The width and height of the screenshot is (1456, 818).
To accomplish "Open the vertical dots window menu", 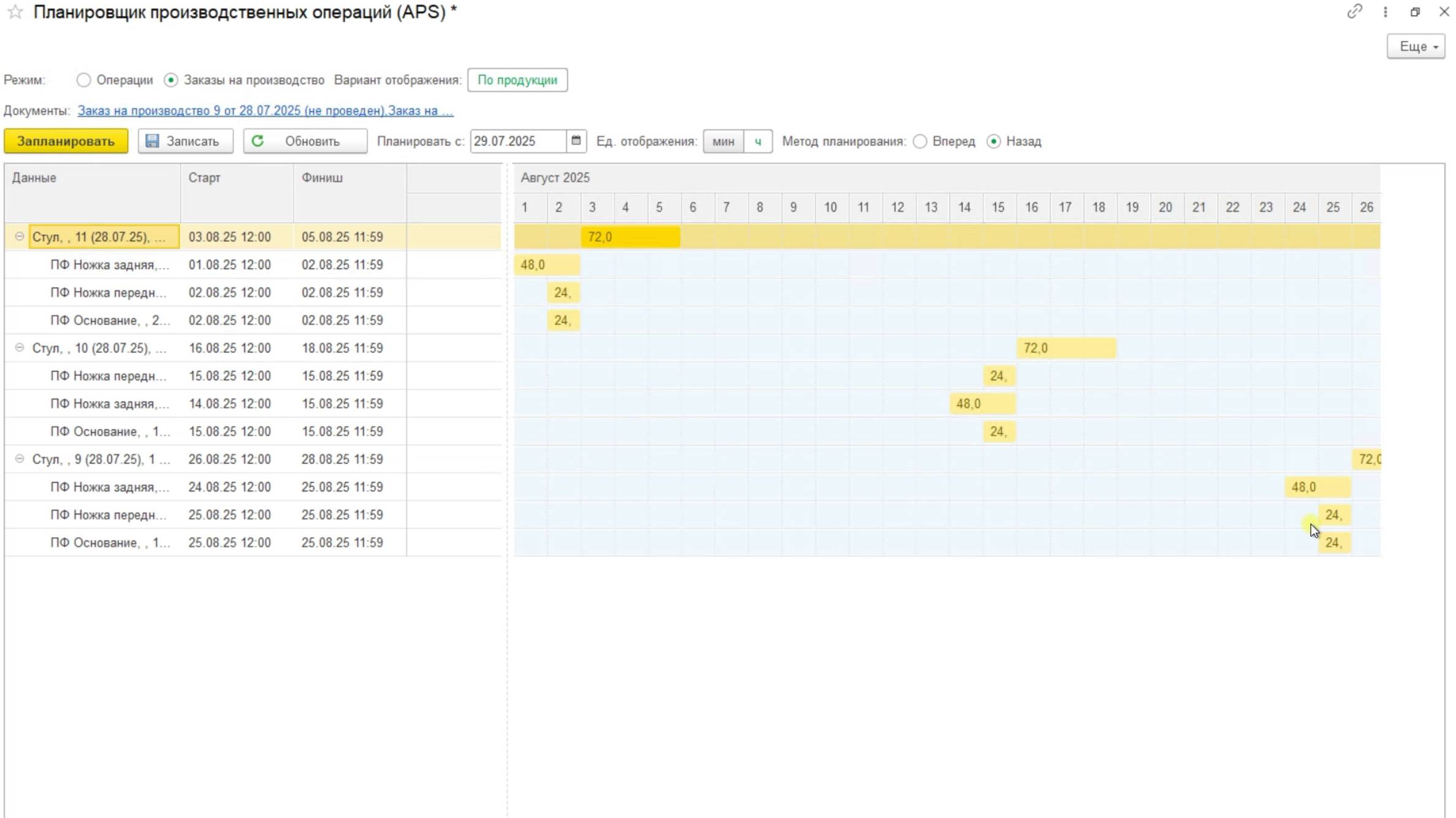I will 1385,12.
